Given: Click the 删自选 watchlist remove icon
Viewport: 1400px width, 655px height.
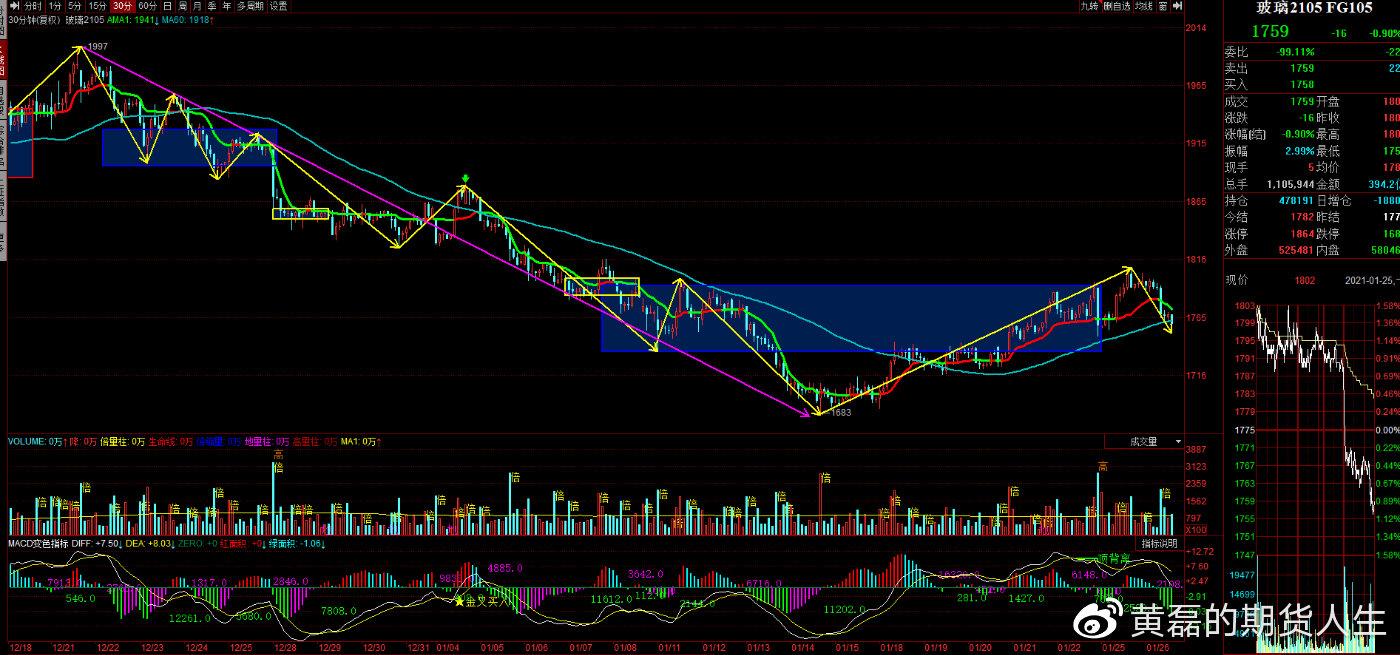Looking at the screenshot, I should pos(1116,6).
